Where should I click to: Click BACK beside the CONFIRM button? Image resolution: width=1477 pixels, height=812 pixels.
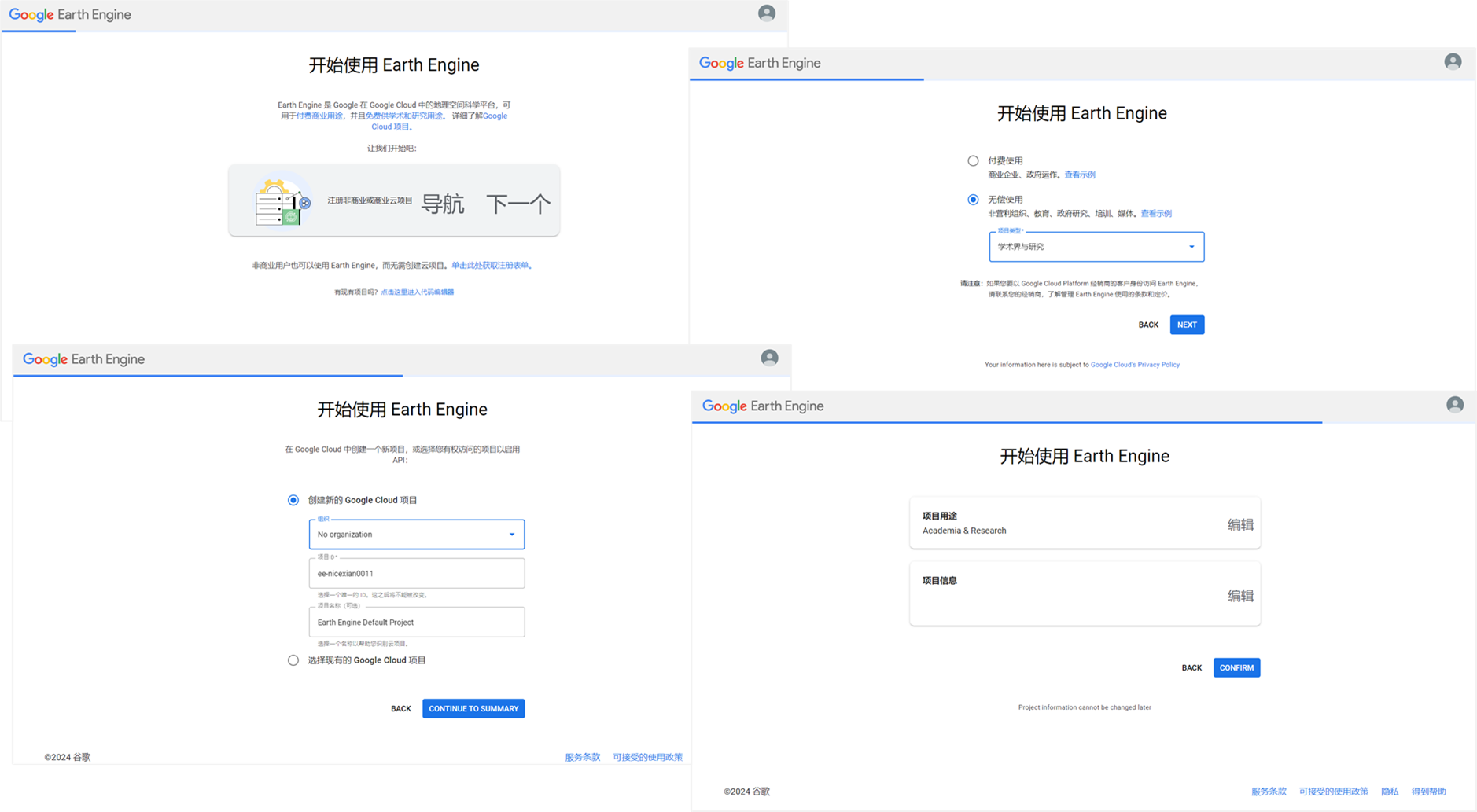(1192, 667)
